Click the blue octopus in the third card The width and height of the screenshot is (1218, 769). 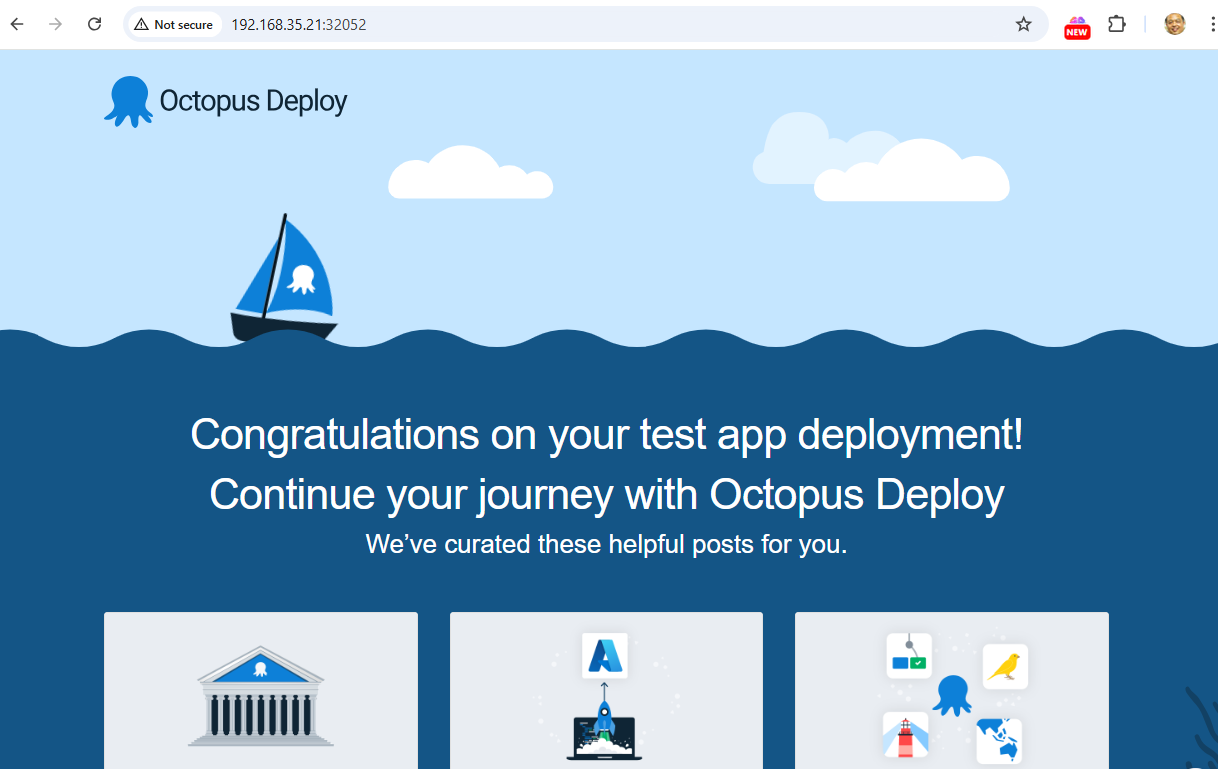(952, 695)
